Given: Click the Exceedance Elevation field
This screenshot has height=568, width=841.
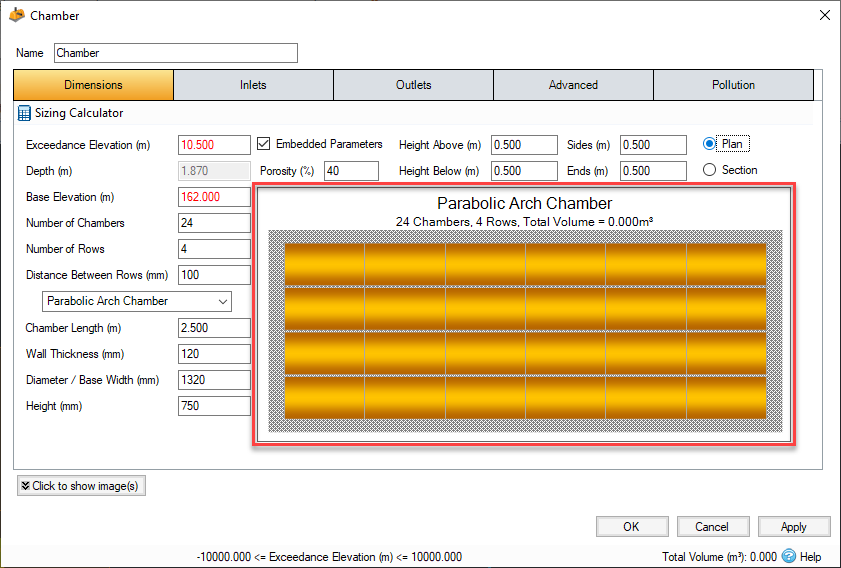Looking at the screenshot, I should coord(214,145).
